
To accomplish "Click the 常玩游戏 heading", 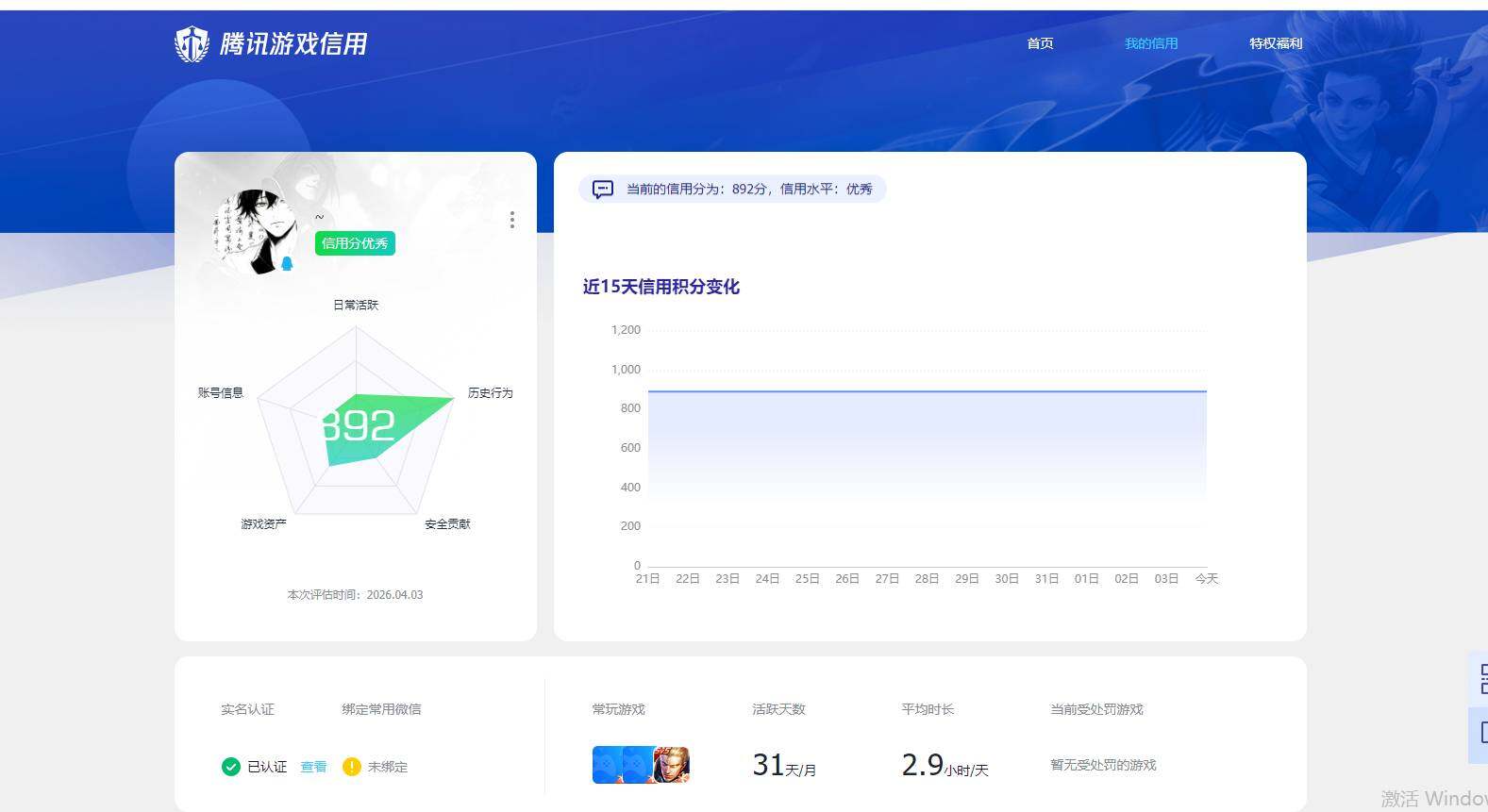I will 618,709.
